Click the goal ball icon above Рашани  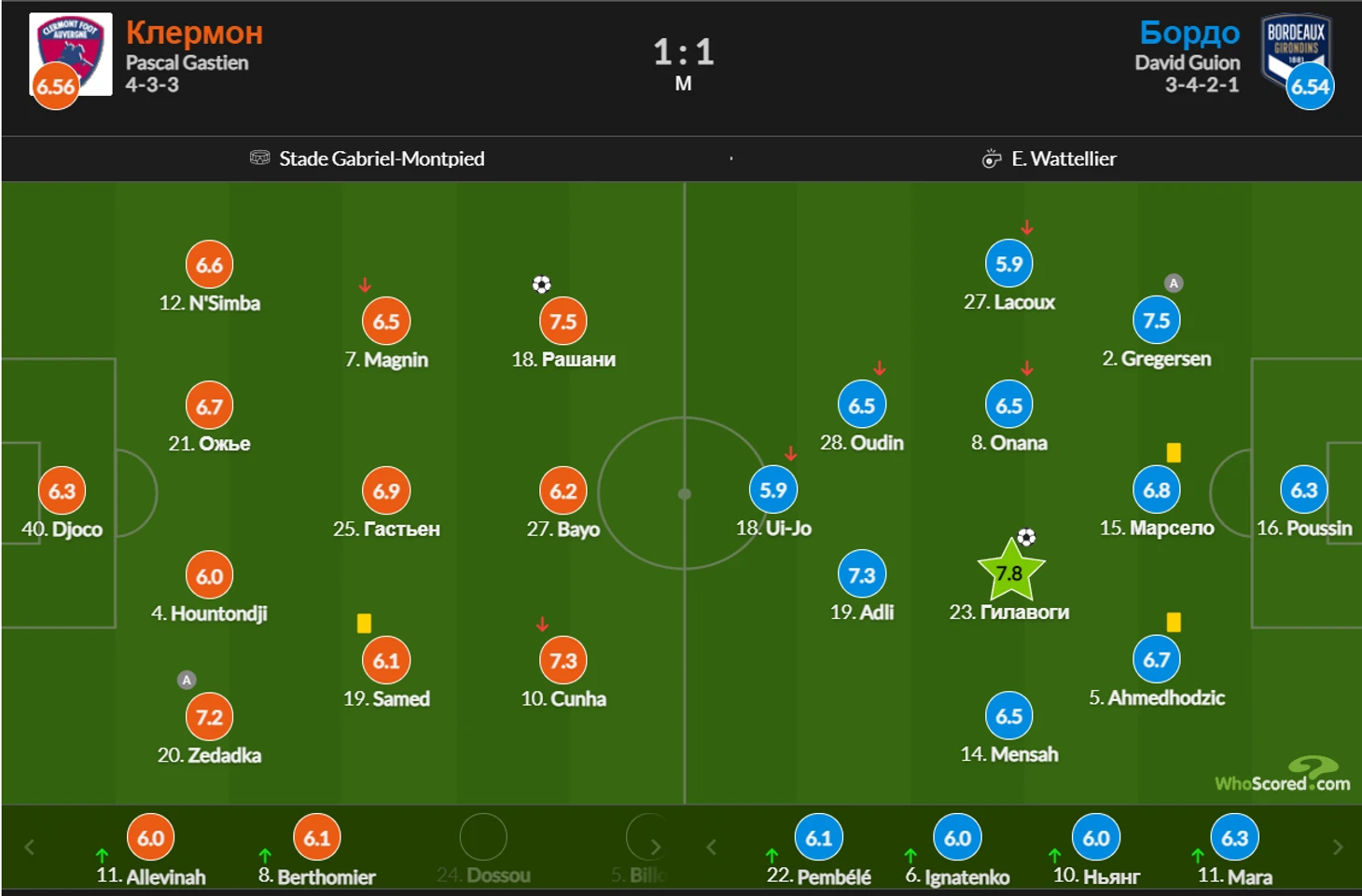(541, 284)
